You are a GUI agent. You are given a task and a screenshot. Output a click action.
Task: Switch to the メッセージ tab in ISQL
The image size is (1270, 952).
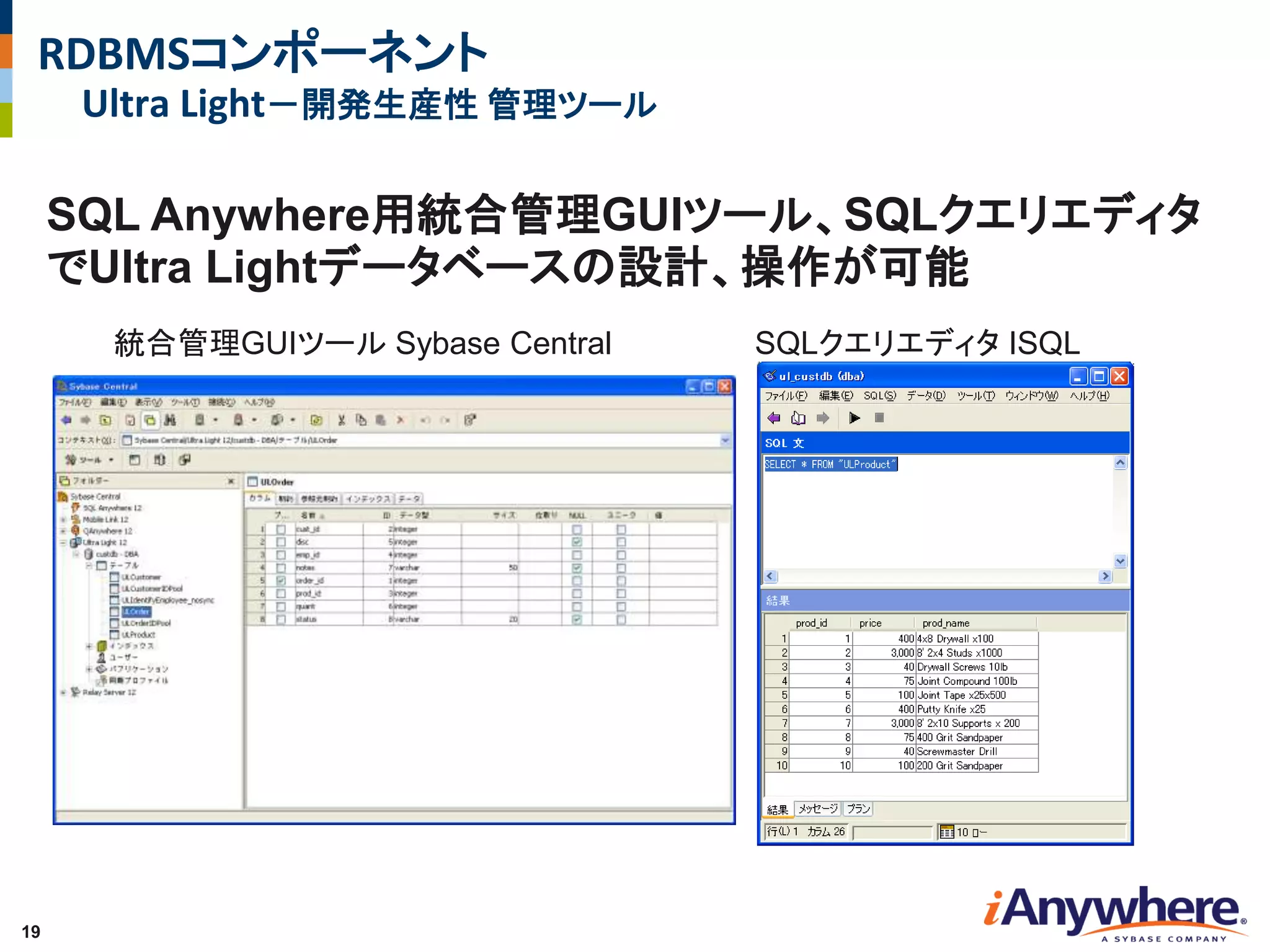coord(818,809)
